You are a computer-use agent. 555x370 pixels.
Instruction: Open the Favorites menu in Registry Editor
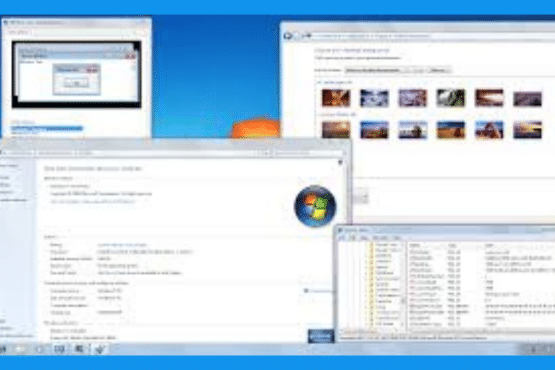coord(381,238)
